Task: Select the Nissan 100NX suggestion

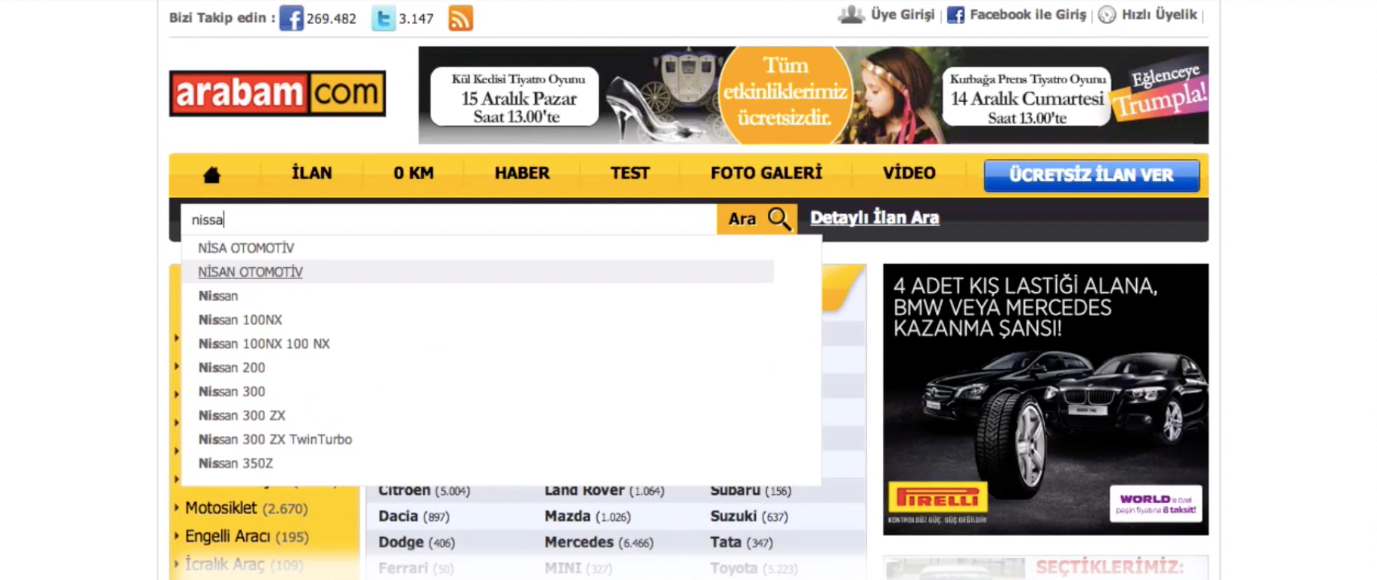Action: [x=240, y=320]
